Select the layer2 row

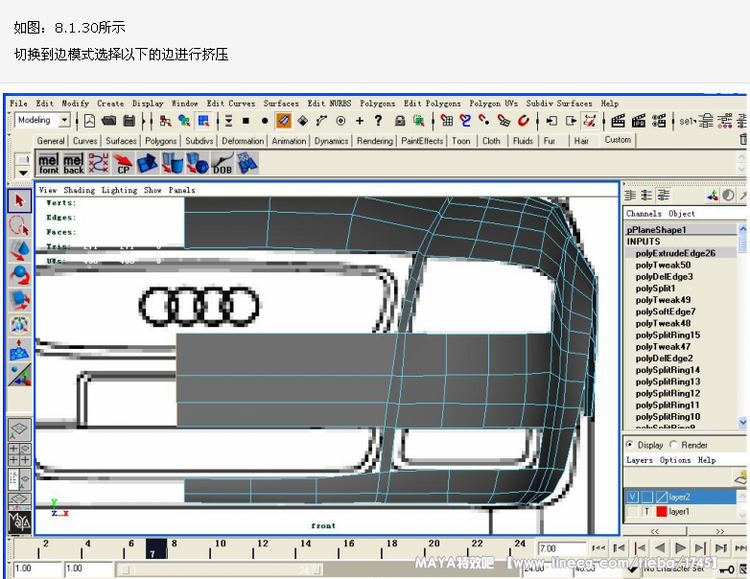click(681, 497)
